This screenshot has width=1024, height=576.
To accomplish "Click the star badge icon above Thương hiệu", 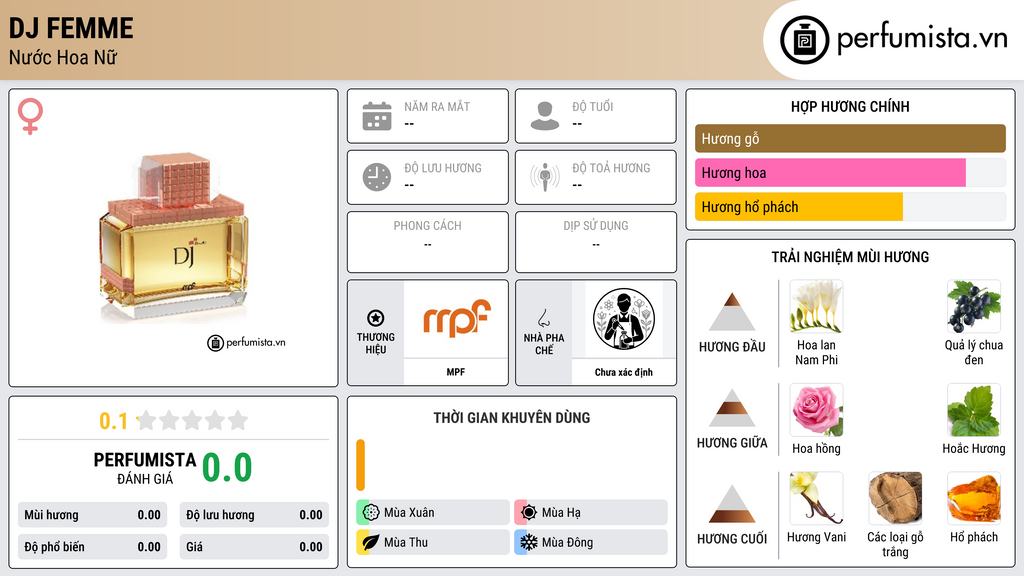I will click(376, 318).
